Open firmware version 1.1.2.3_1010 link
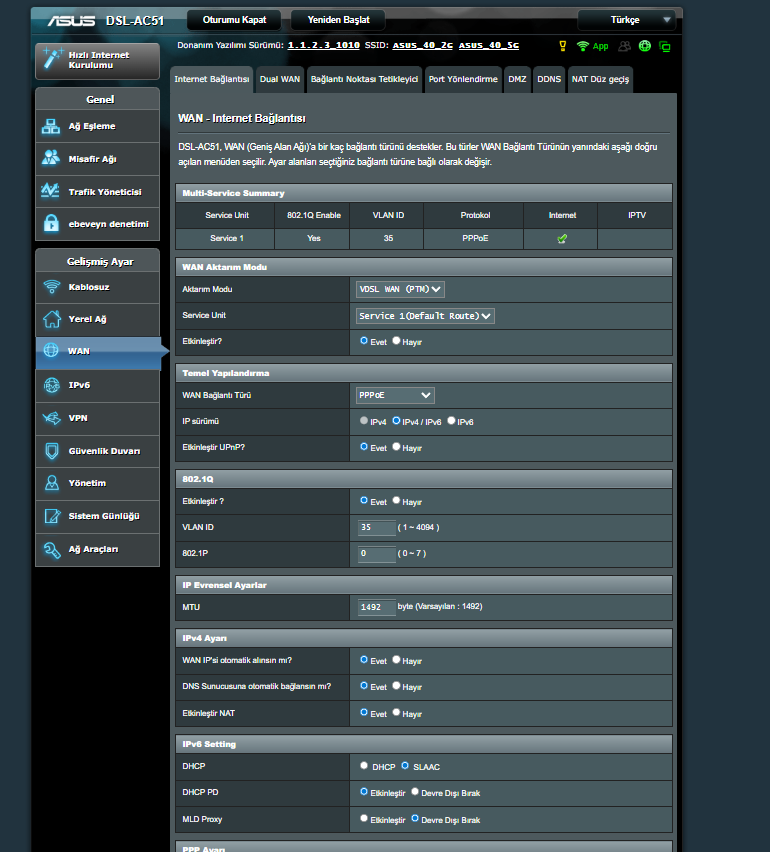The image size is (770, 852). coord(324,45)
